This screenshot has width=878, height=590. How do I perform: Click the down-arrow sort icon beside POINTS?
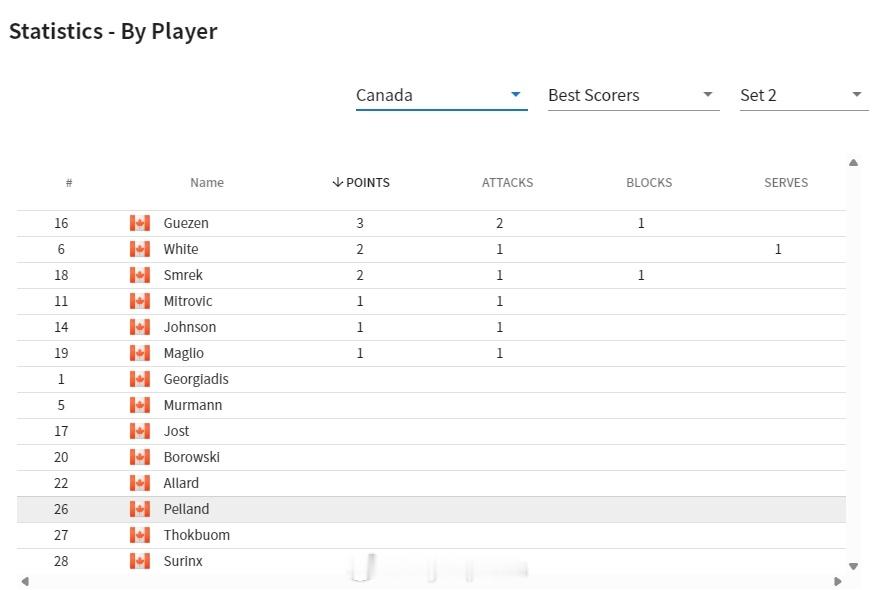point(337,182)
